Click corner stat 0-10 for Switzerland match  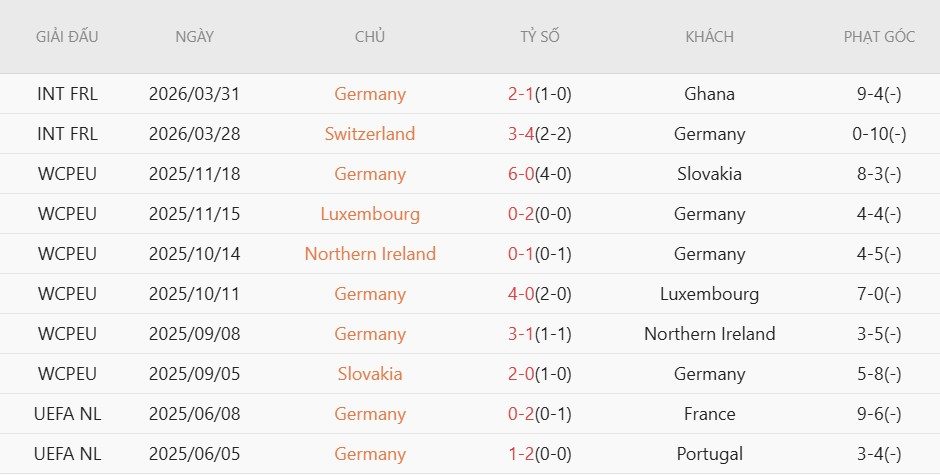[879, 134]
